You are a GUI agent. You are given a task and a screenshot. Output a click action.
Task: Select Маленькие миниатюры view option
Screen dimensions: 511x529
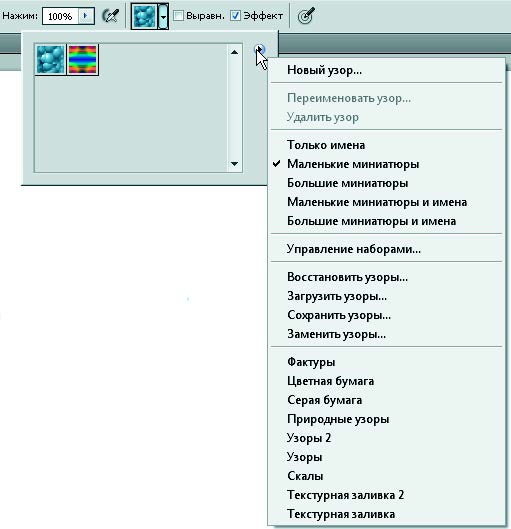click(x=387, y=164)
